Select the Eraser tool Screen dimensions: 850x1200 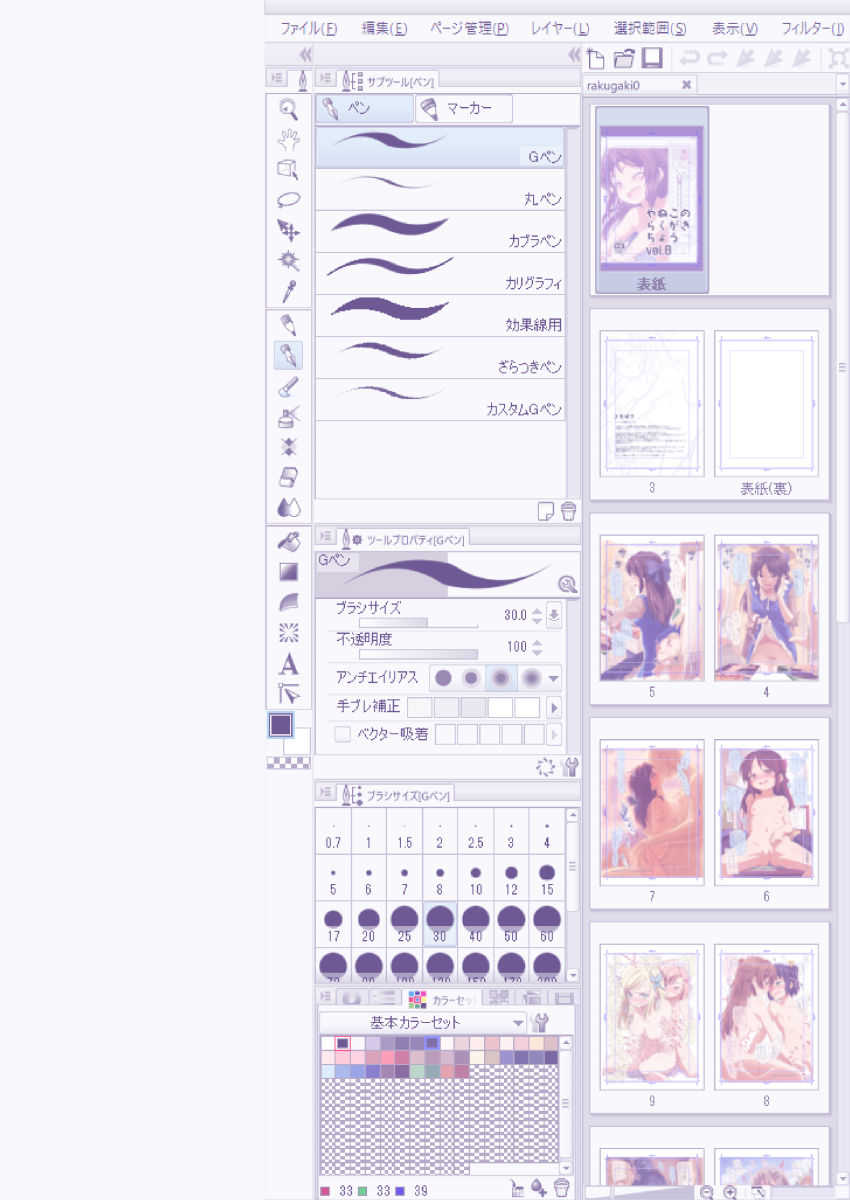(288, 477)
